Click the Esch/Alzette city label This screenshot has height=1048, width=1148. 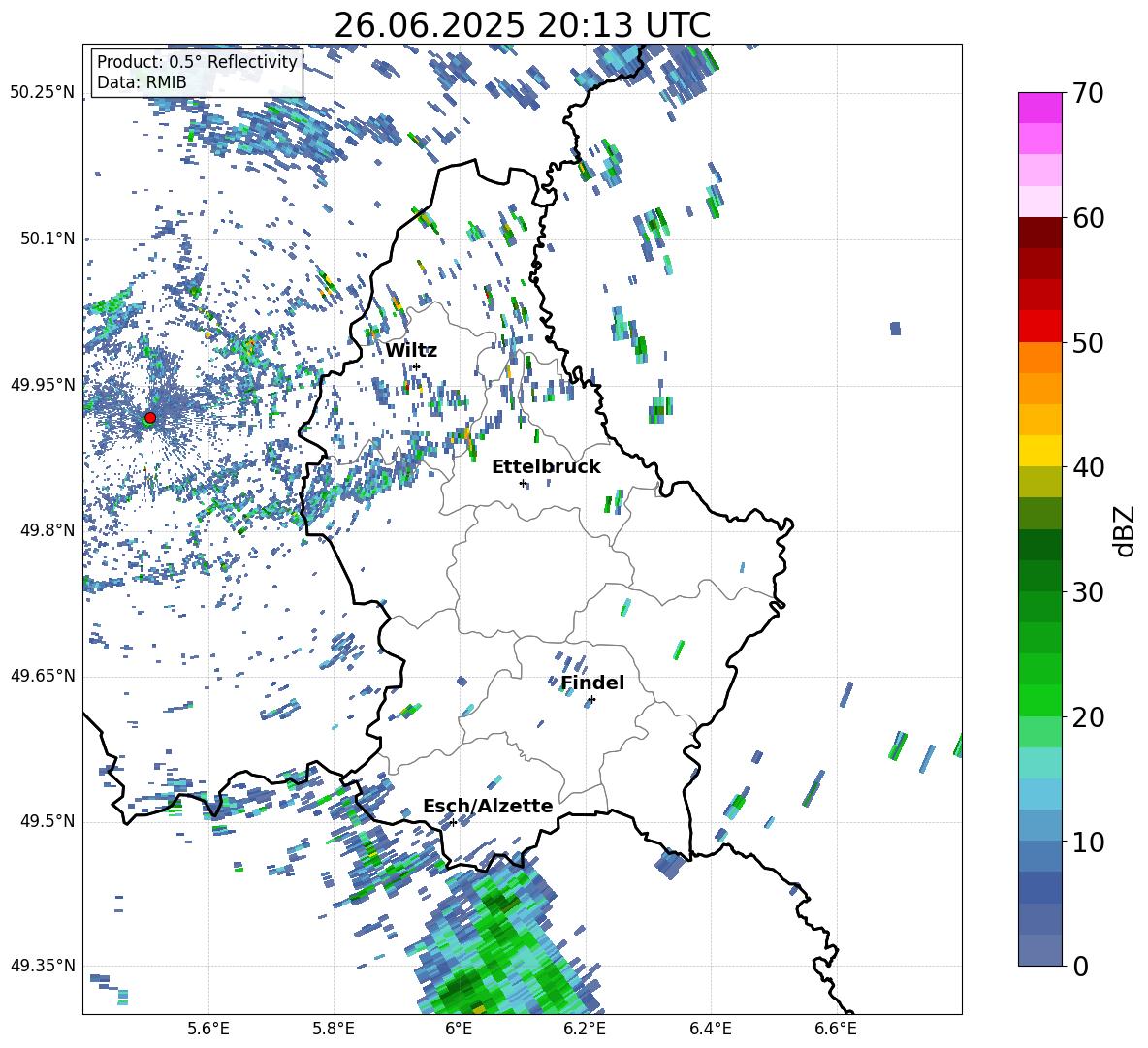[x=488, y=806]
